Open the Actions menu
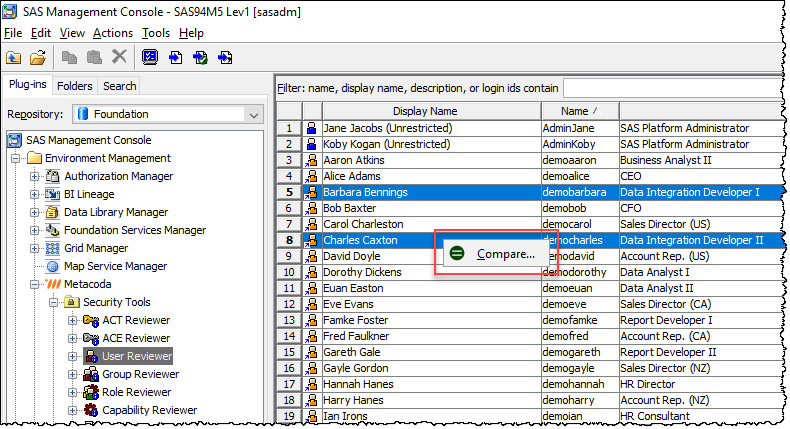This screenshot has height=429, width=790. coord(113,33)
